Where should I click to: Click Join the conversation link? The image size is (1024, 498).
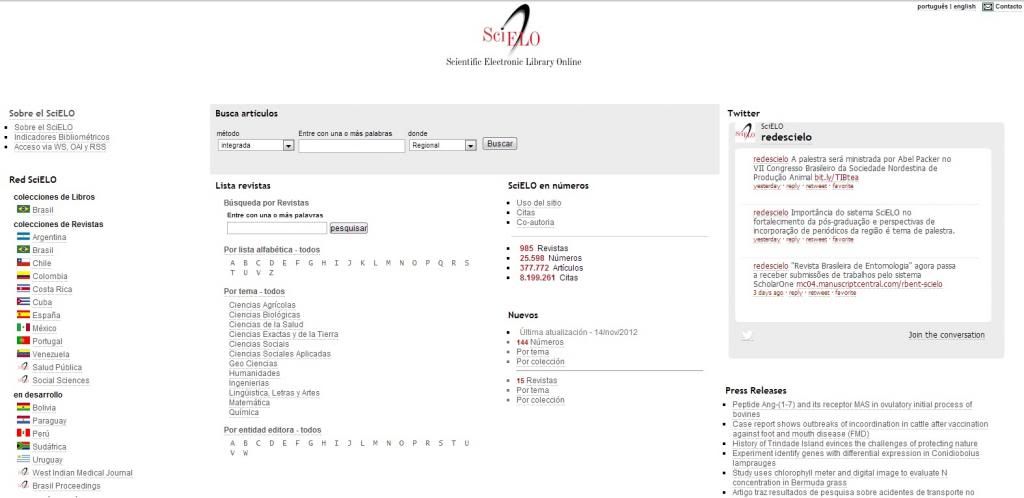pyautogui.click(x=946, y=335)
